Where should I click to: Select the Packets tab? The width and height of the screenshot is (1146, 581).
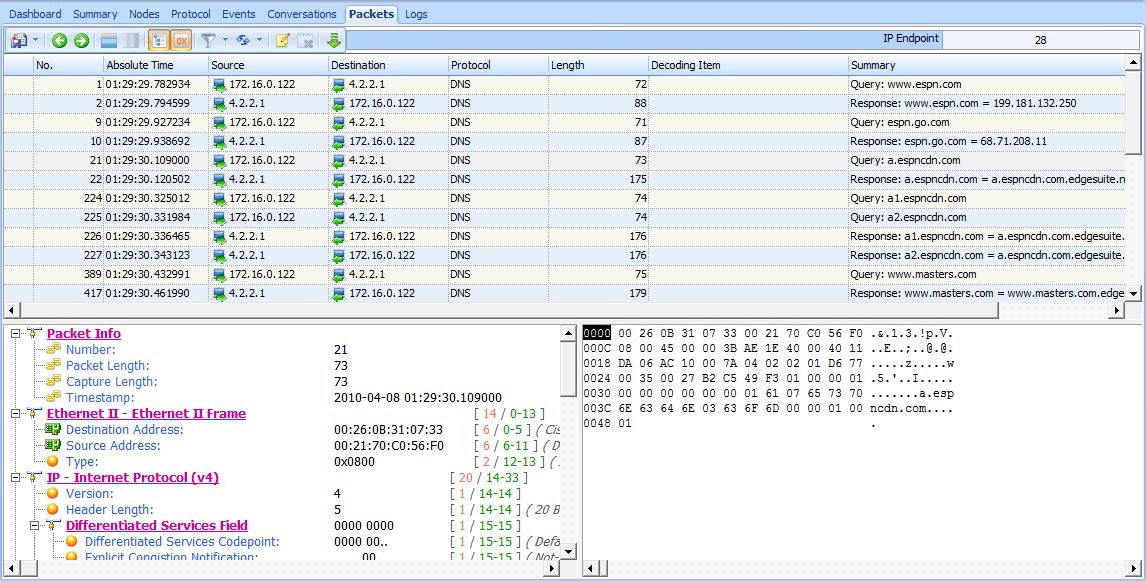(x=371, y=13)
